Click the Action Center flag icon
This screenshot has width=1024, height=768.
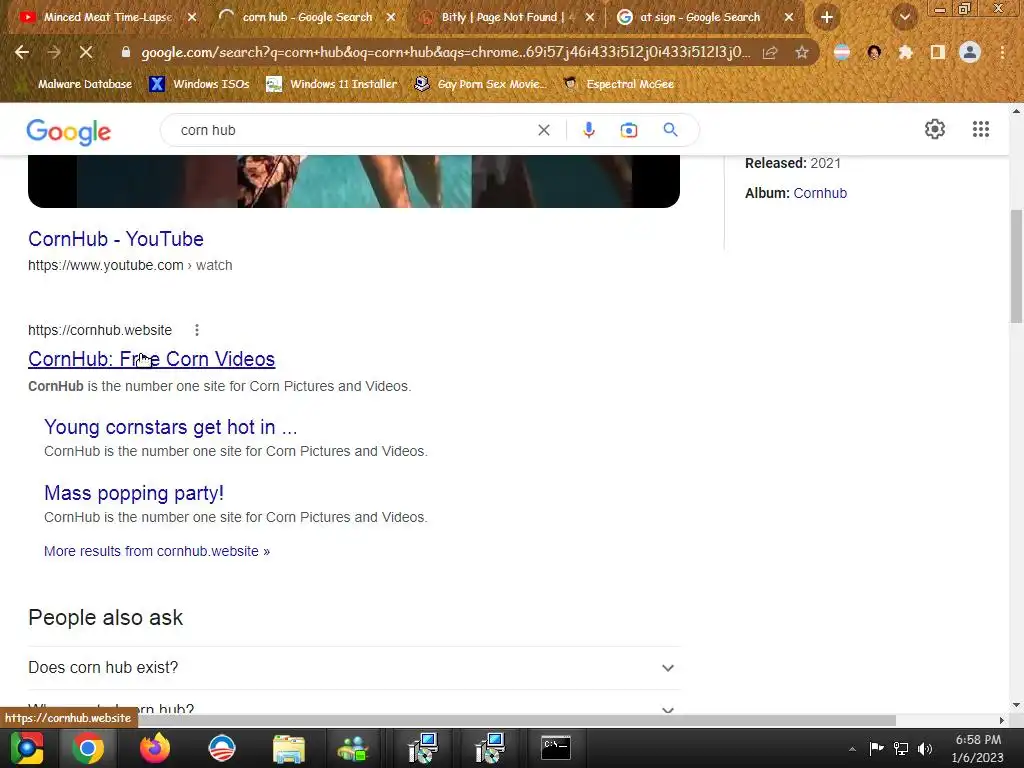(x=876, y=748)
